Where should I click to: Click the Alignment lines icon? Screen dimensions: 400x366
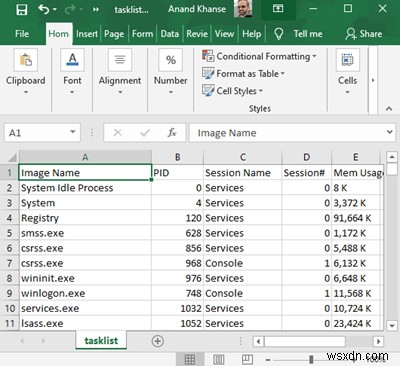coord(120,60)
